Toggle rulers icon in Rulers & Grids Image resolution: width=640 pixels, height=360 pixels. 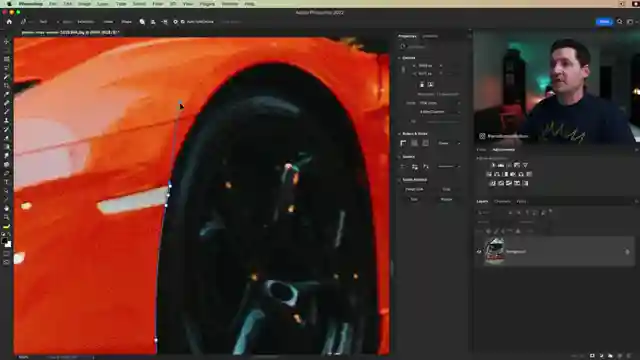[x=403, y=143]
